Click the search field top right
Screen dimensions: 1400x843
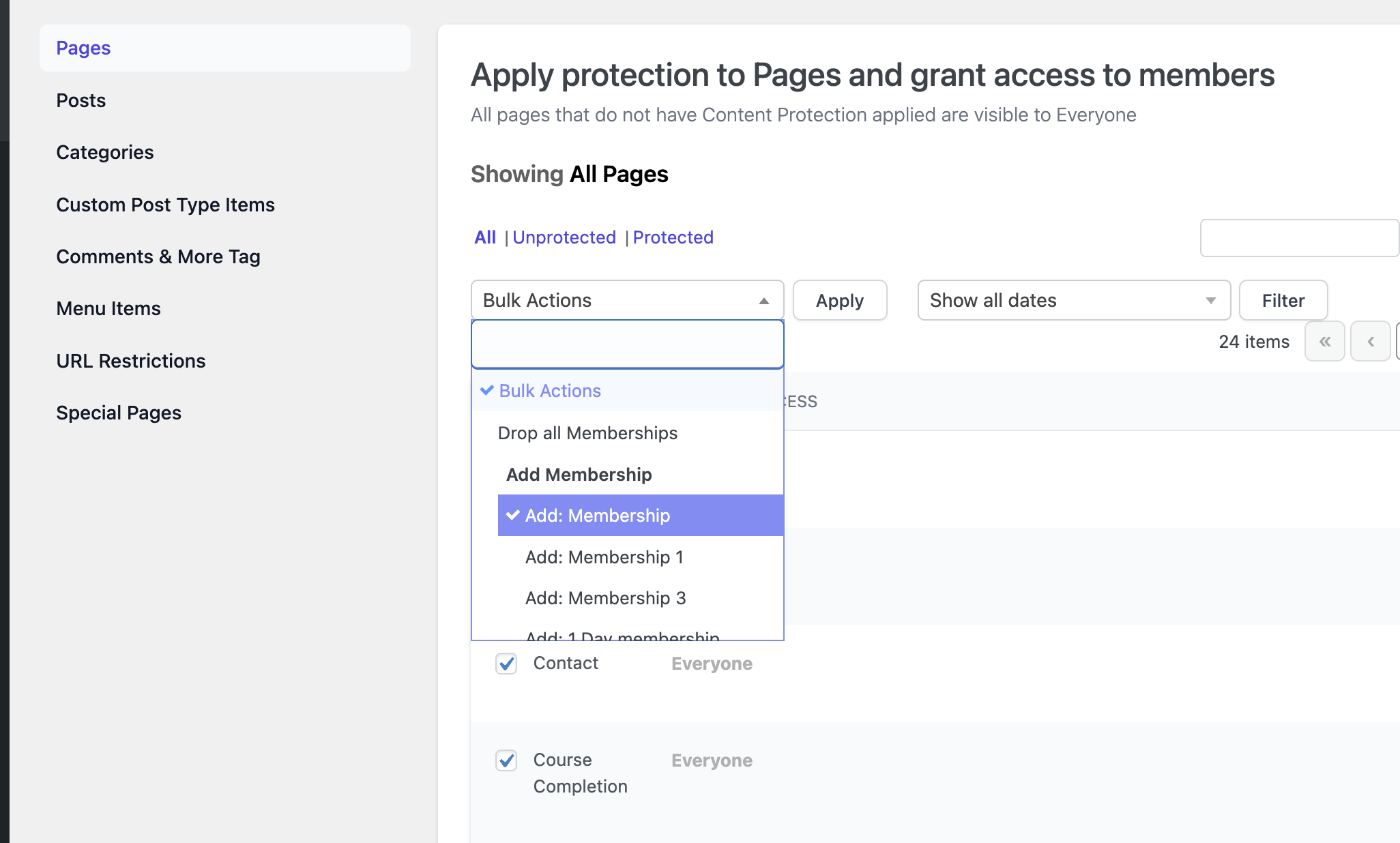(x=1298, y=237)
